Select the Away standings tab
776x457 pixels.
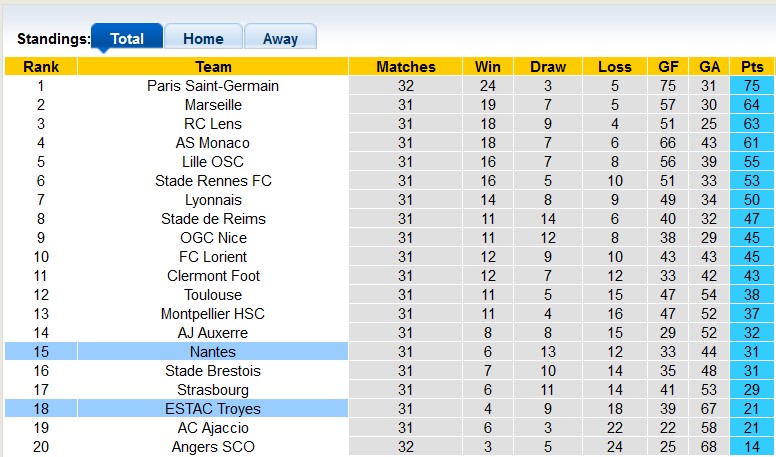(x=280, y=38)
